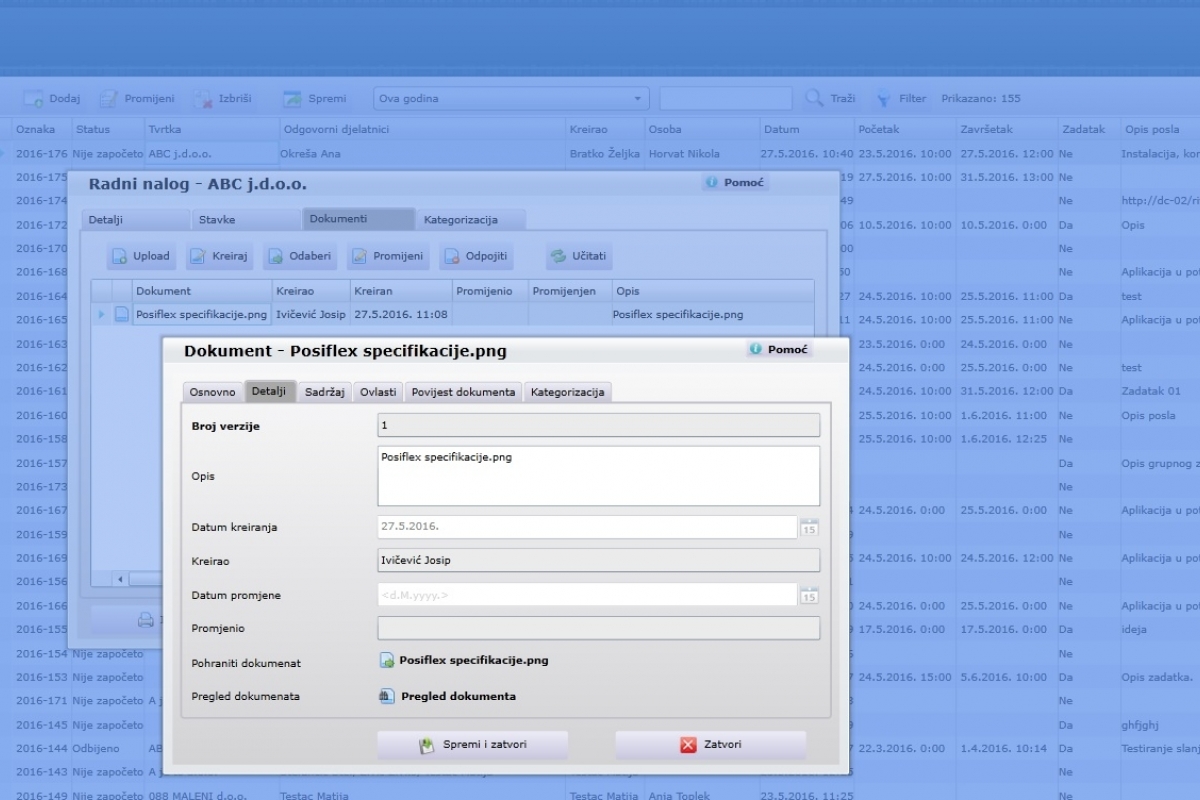
Task: Click Pregled dokumenta binoculars icon
Action: point(387,697)
